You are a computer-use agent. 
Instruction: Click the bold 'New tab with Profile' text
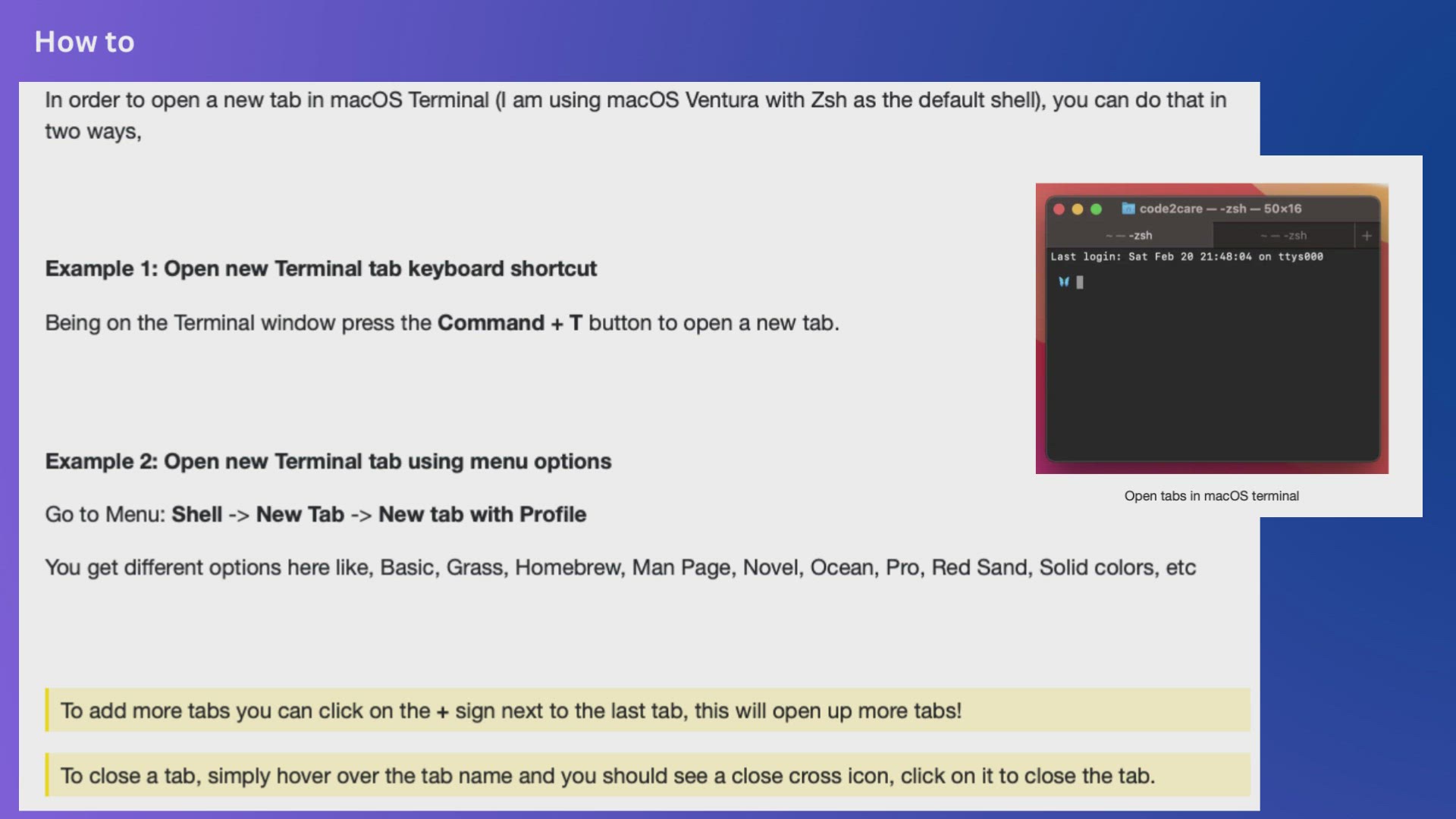click(482, 514)
